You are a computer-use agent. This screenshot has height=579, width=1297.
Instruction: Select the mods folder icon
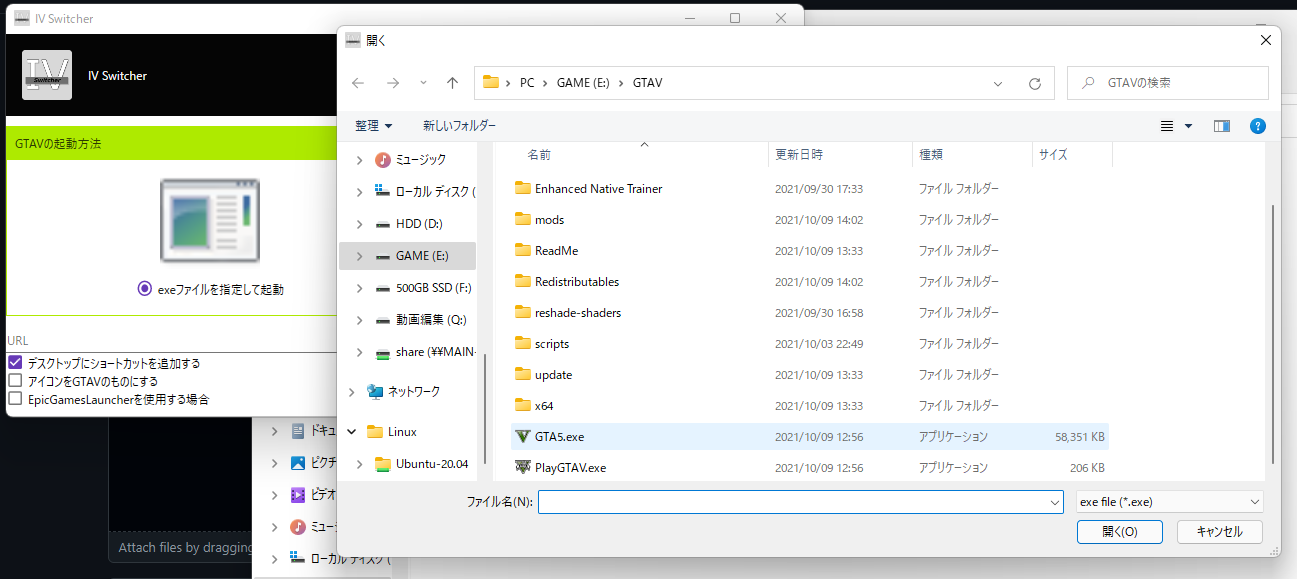(x=522, y=219)
